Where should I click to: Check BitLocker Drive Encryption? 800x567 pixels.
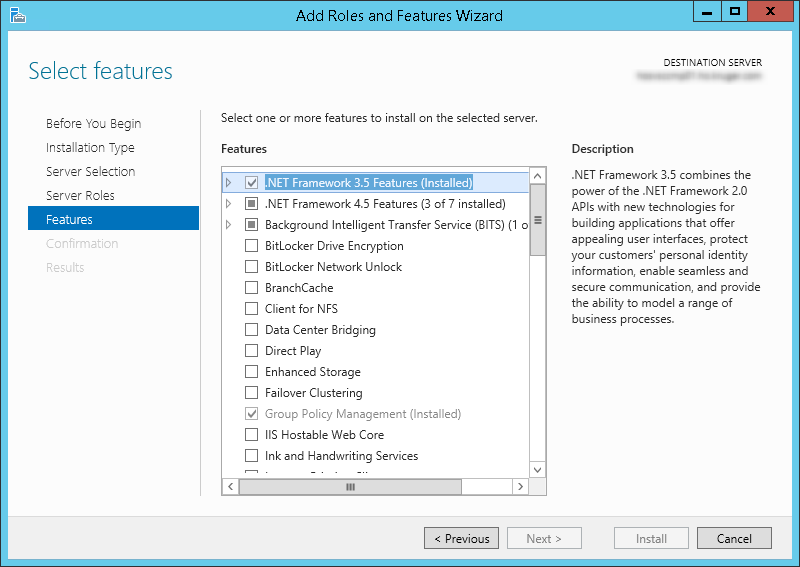tap(251, 245)
